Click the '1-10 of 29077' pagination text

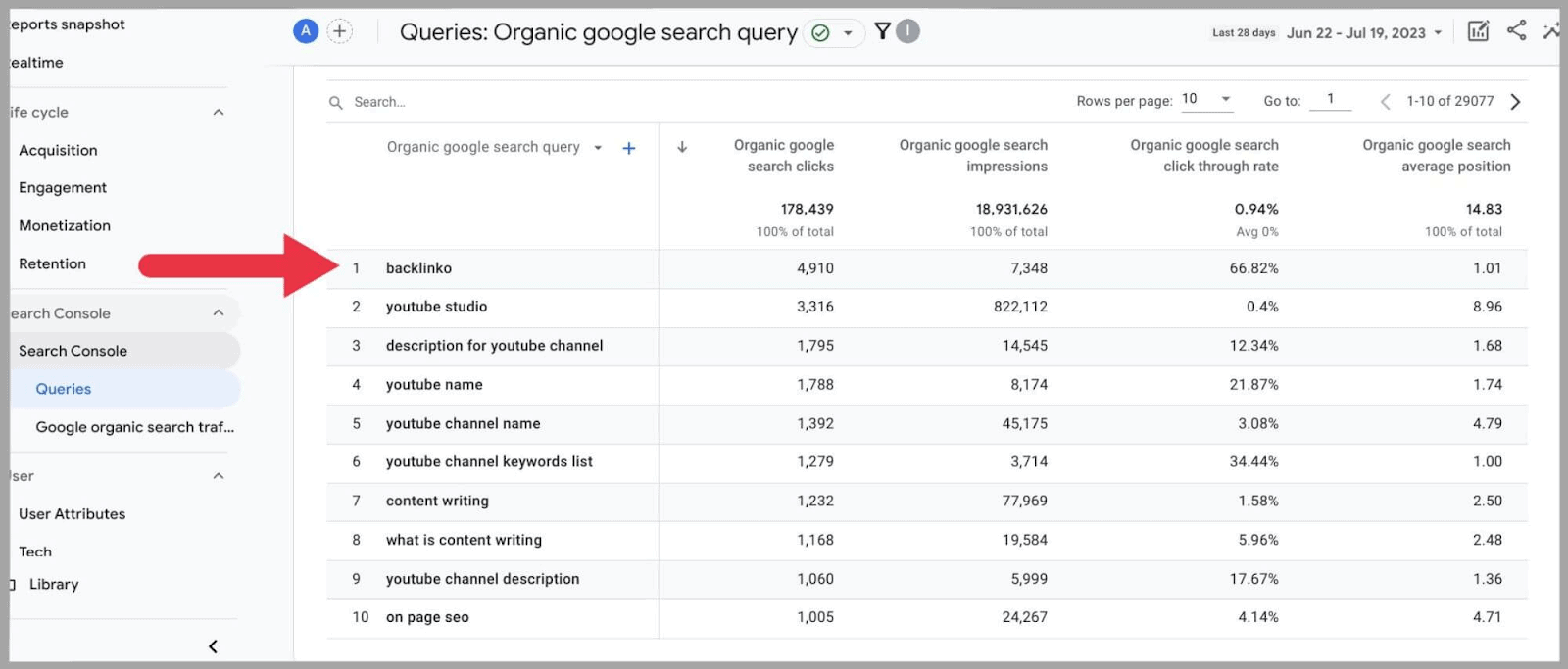coord(1449,101)
